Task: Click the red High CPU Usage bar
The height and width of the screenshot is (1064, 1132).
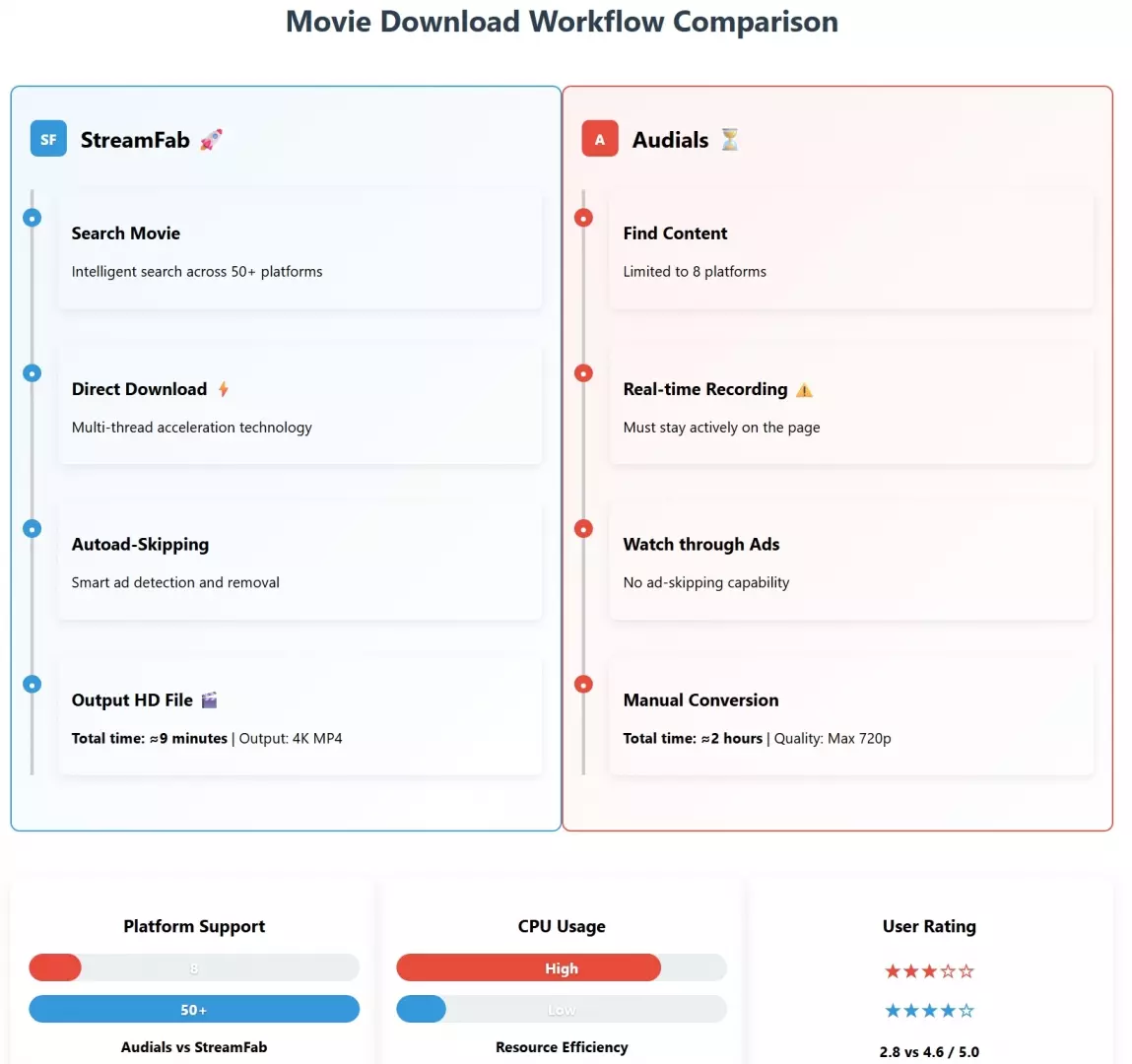Action: click(x=528, y=968)
